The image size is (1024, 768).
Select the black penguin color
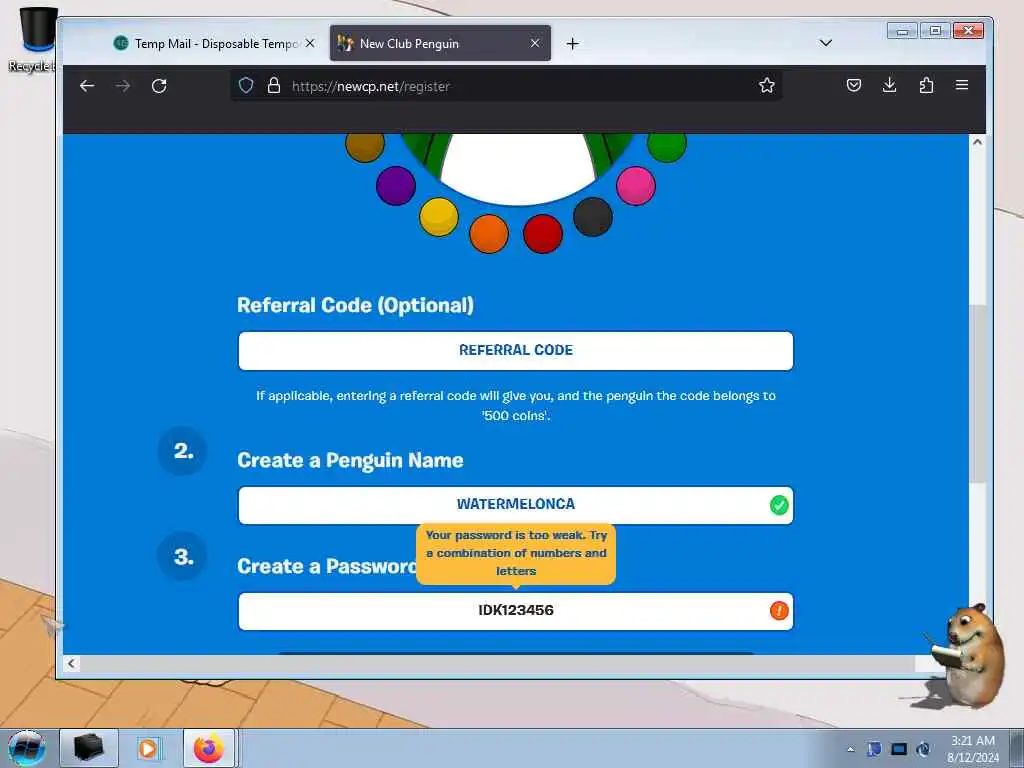click(593, 217)
